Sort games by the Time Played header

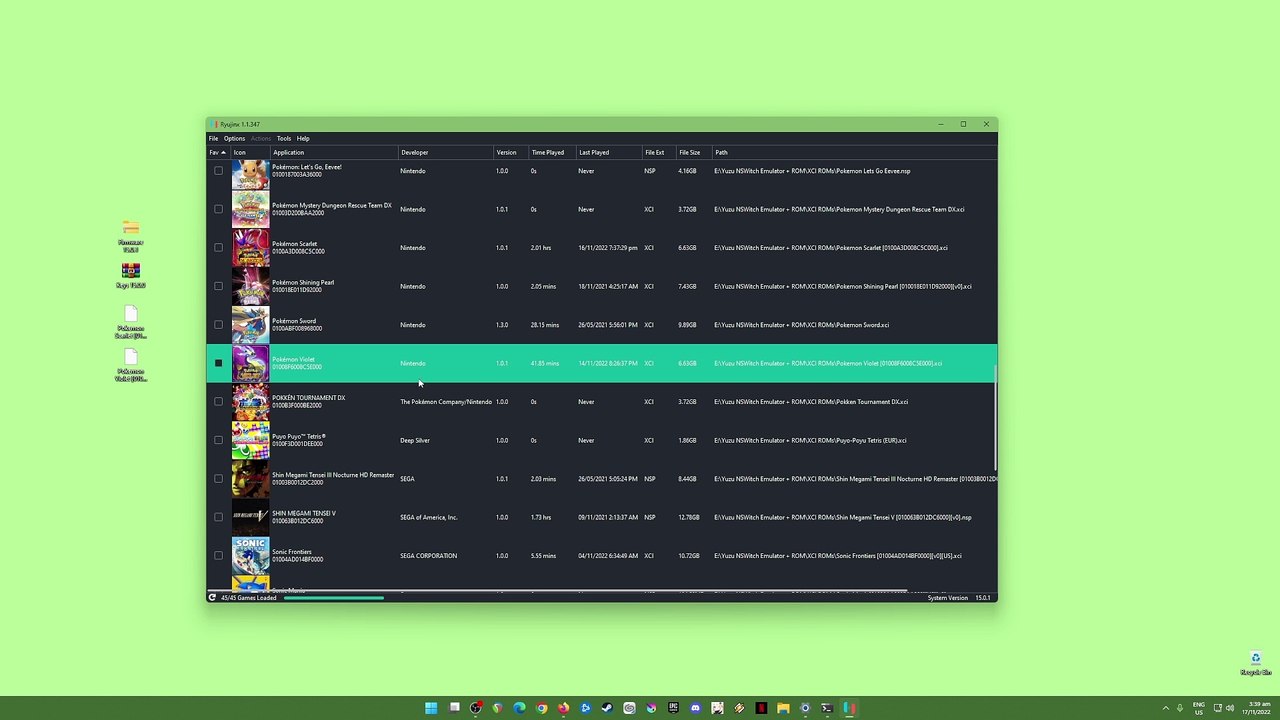[x=547, y=153]
